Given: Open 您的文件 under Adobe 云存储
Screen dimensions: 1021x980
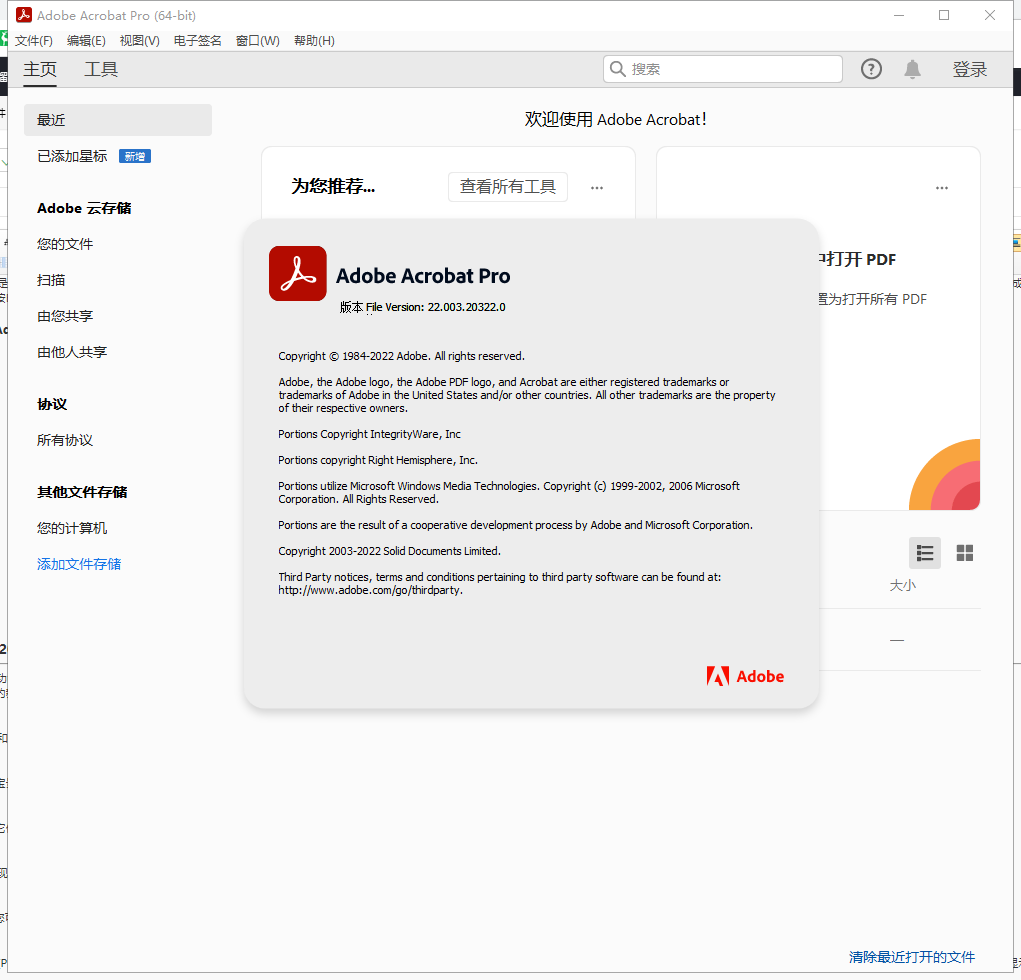Looking at the screenshot, I should click(65, 244).
